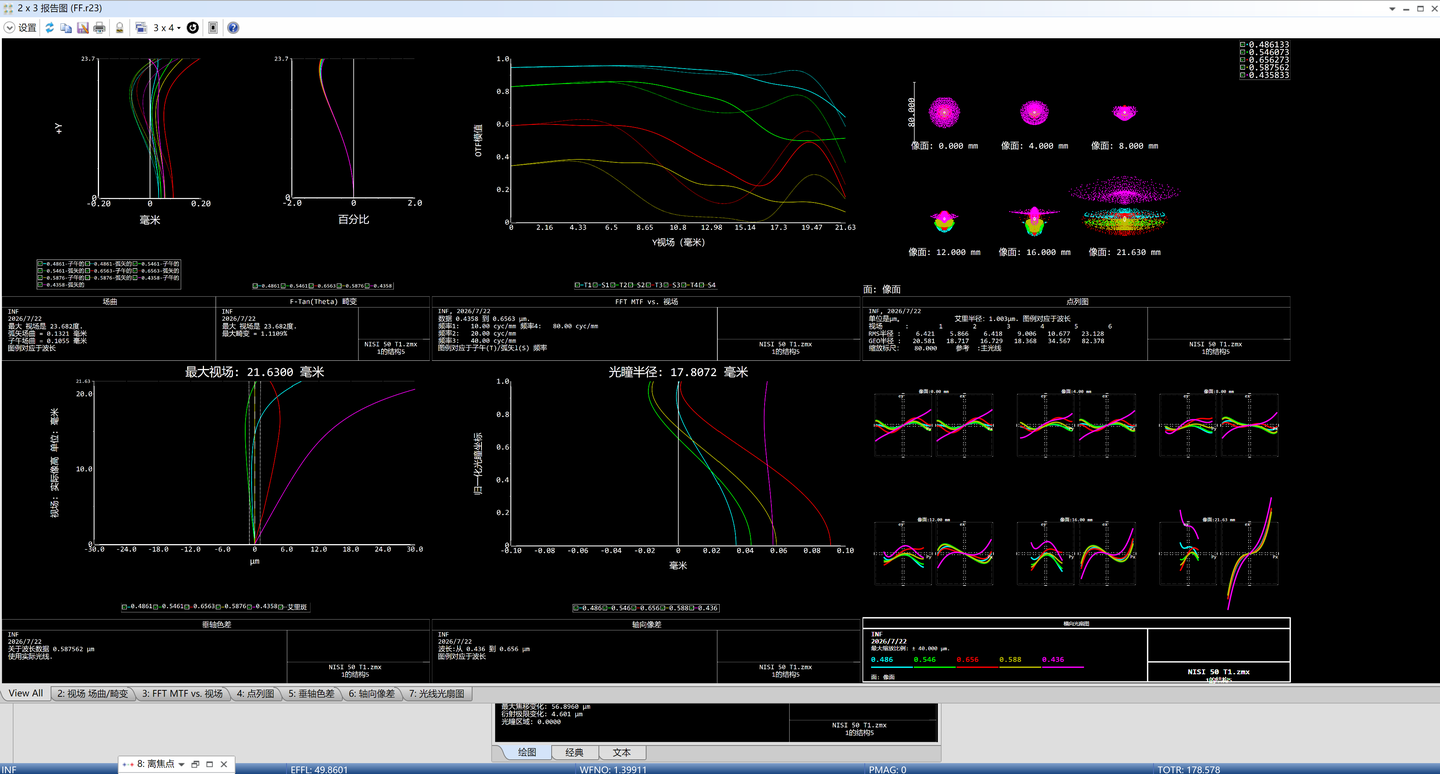
Task: Select the 经典 tab in the lower window
Action: click(x=574, y=752)
